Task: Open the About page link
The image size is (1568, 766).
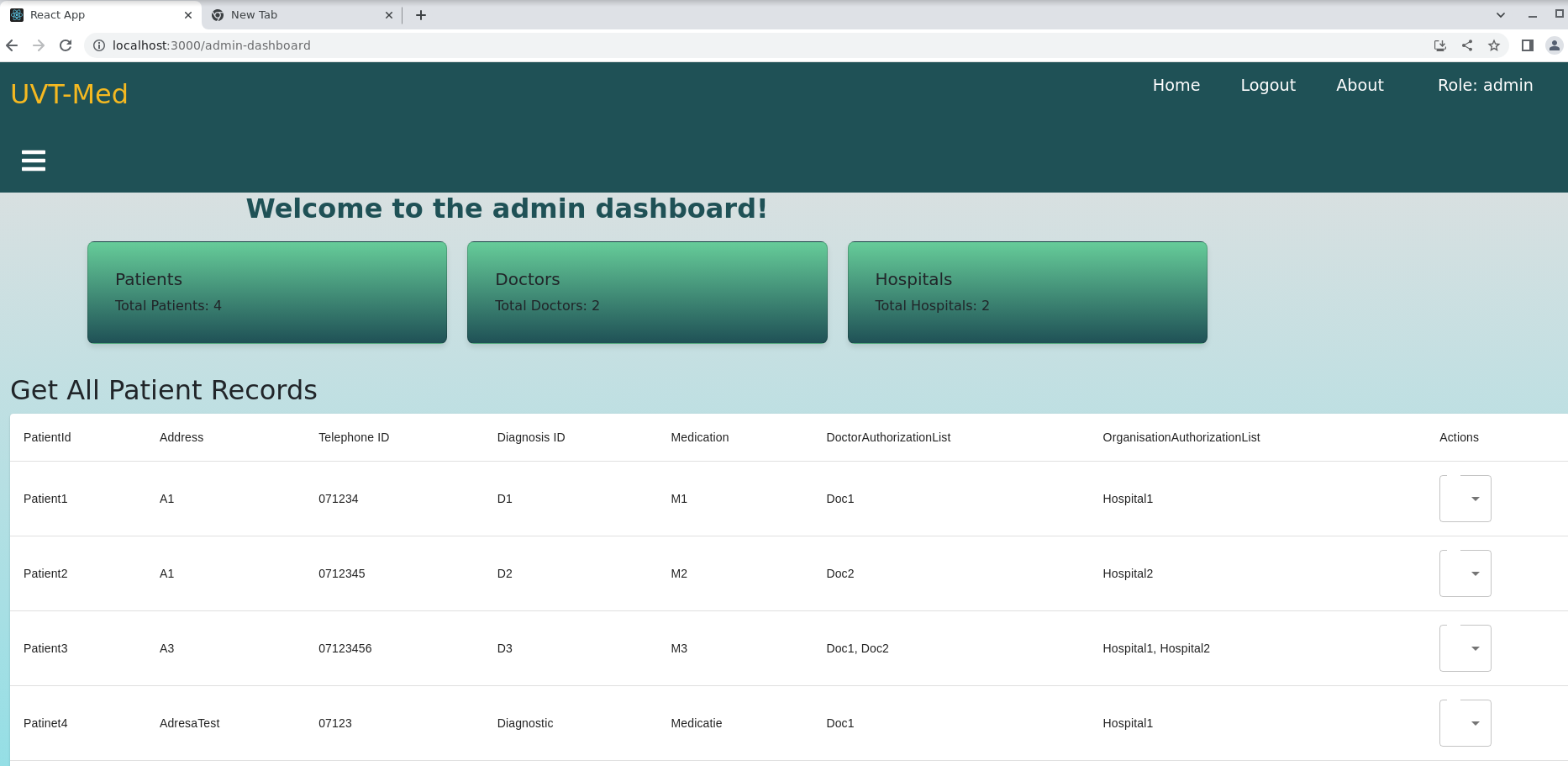Action: (x=1360, y=85)
